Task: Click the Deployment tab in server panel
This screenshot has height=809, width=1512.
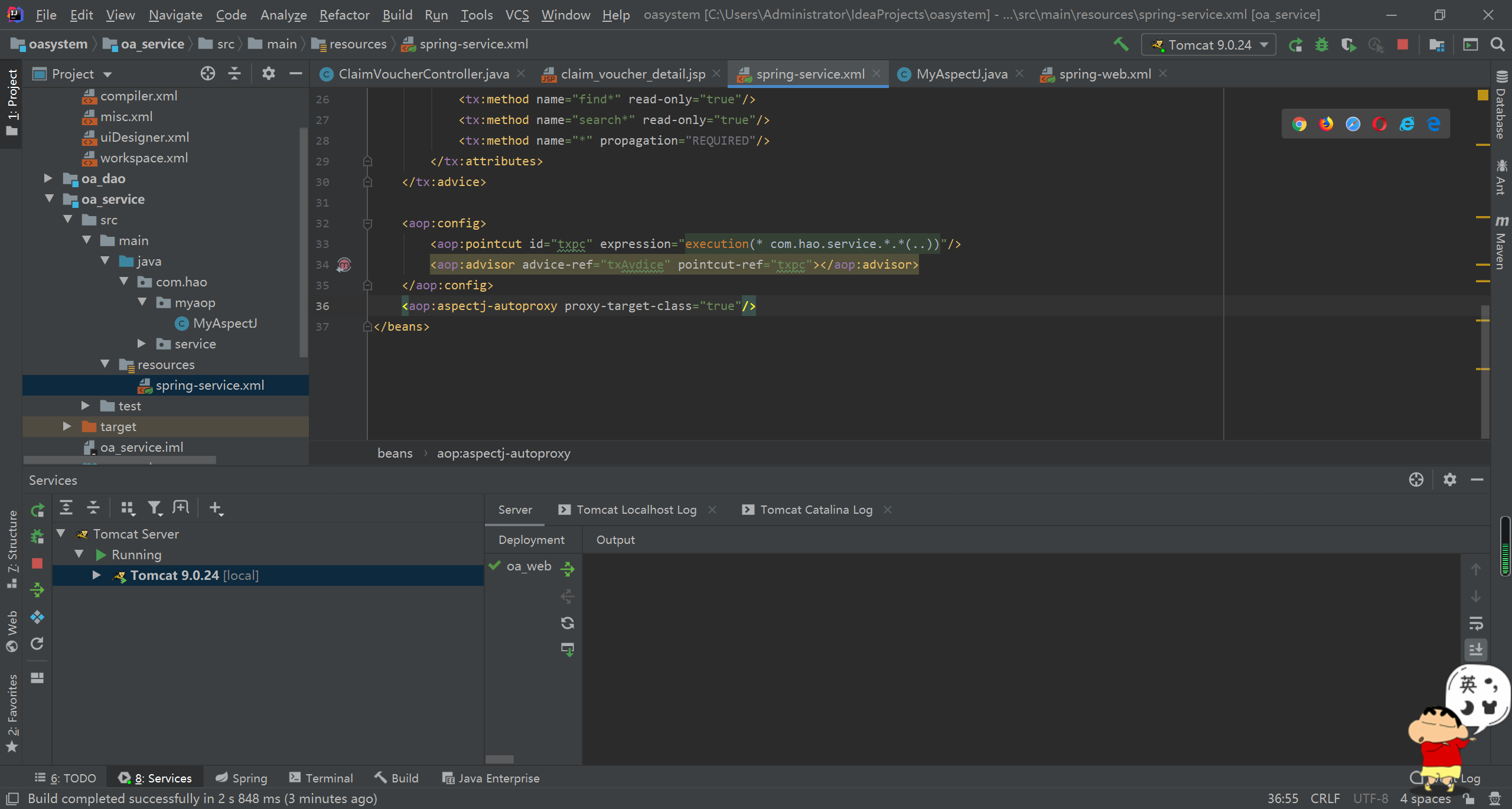Action: [531, 539]
